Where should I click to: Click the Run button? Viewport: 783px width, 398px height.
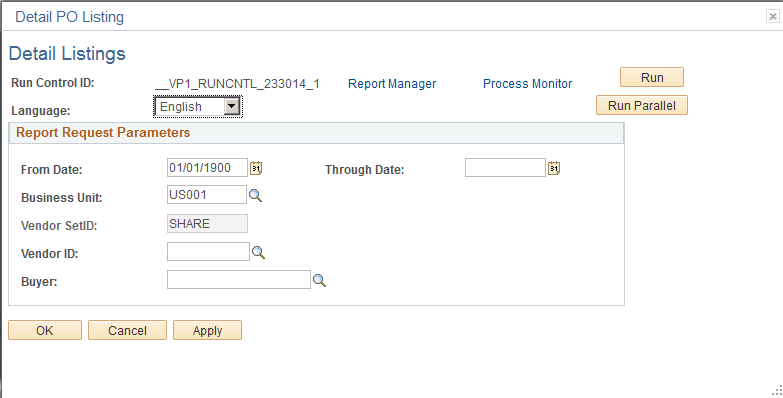652,77
